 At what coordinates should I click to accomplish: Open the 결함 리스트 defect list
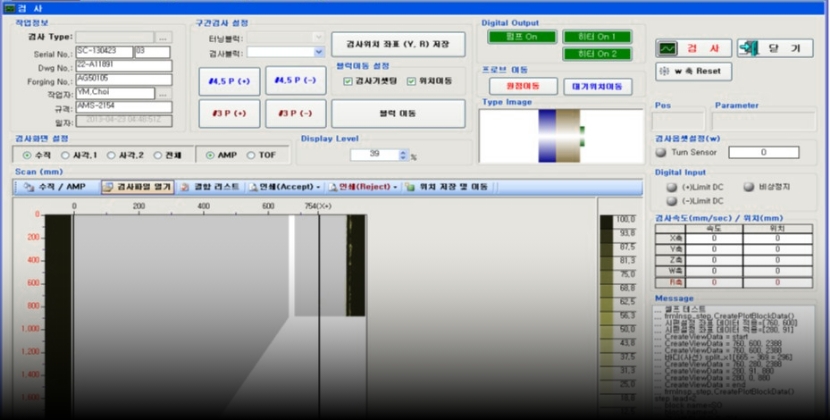tap(209, 187)
